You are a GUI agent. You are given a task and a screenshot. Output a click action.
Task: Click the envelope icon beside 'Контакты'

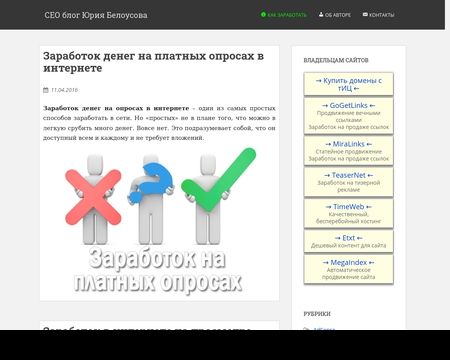[365, 15]
